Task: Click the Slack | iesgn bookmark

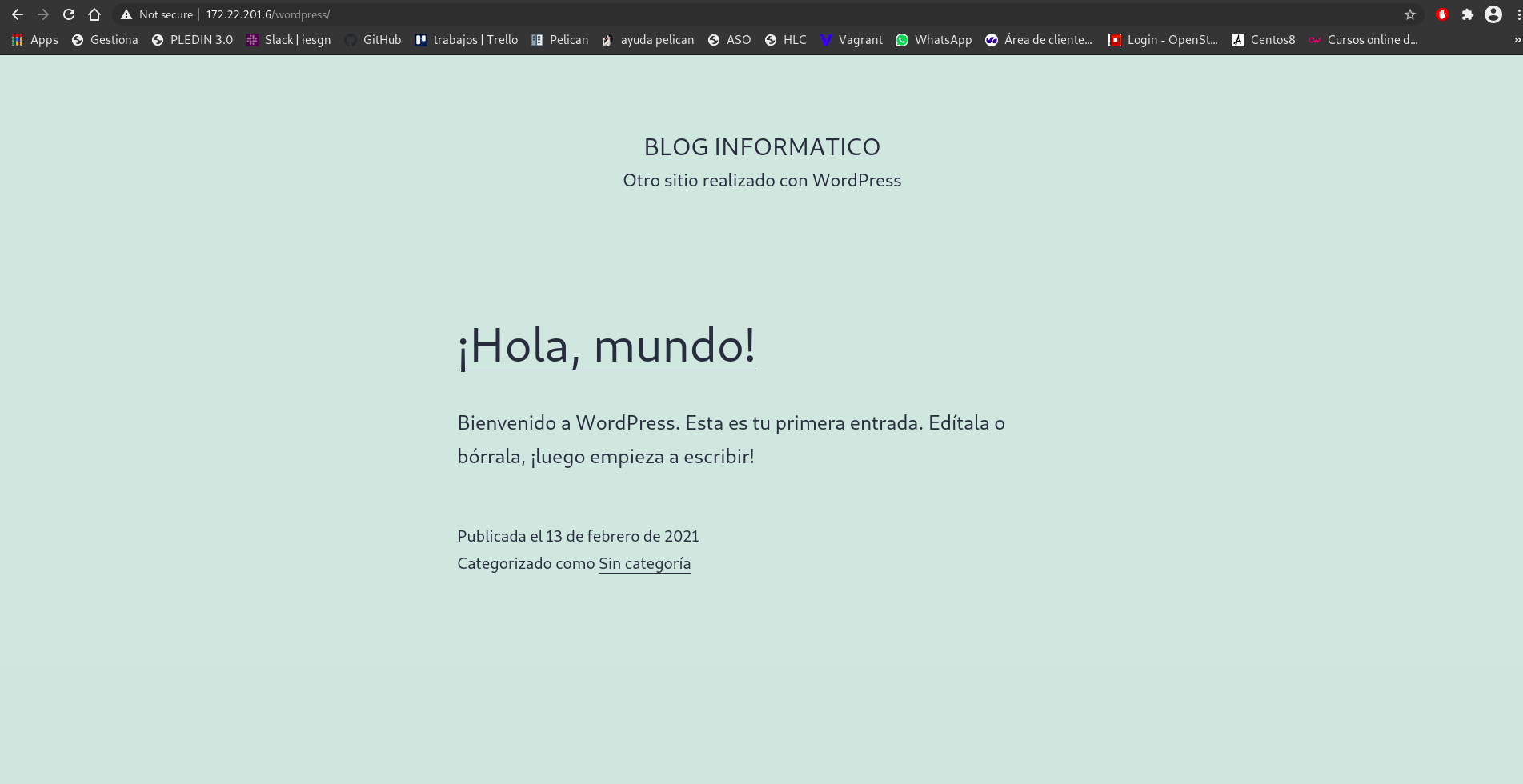Action: coord(289,39)
